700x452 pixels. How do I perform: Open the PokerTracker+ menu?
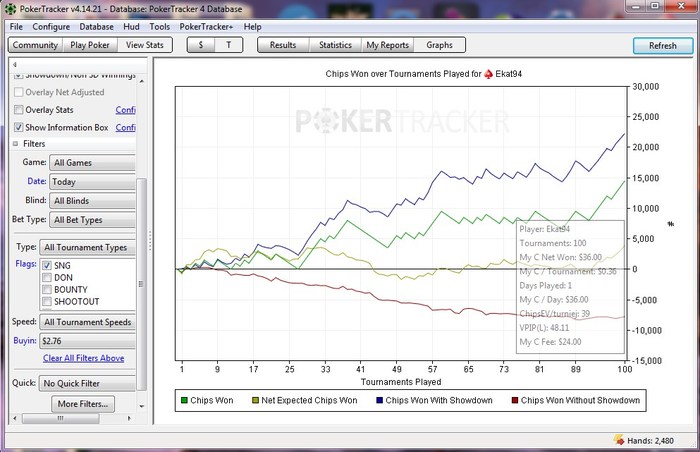click(206, 27)
